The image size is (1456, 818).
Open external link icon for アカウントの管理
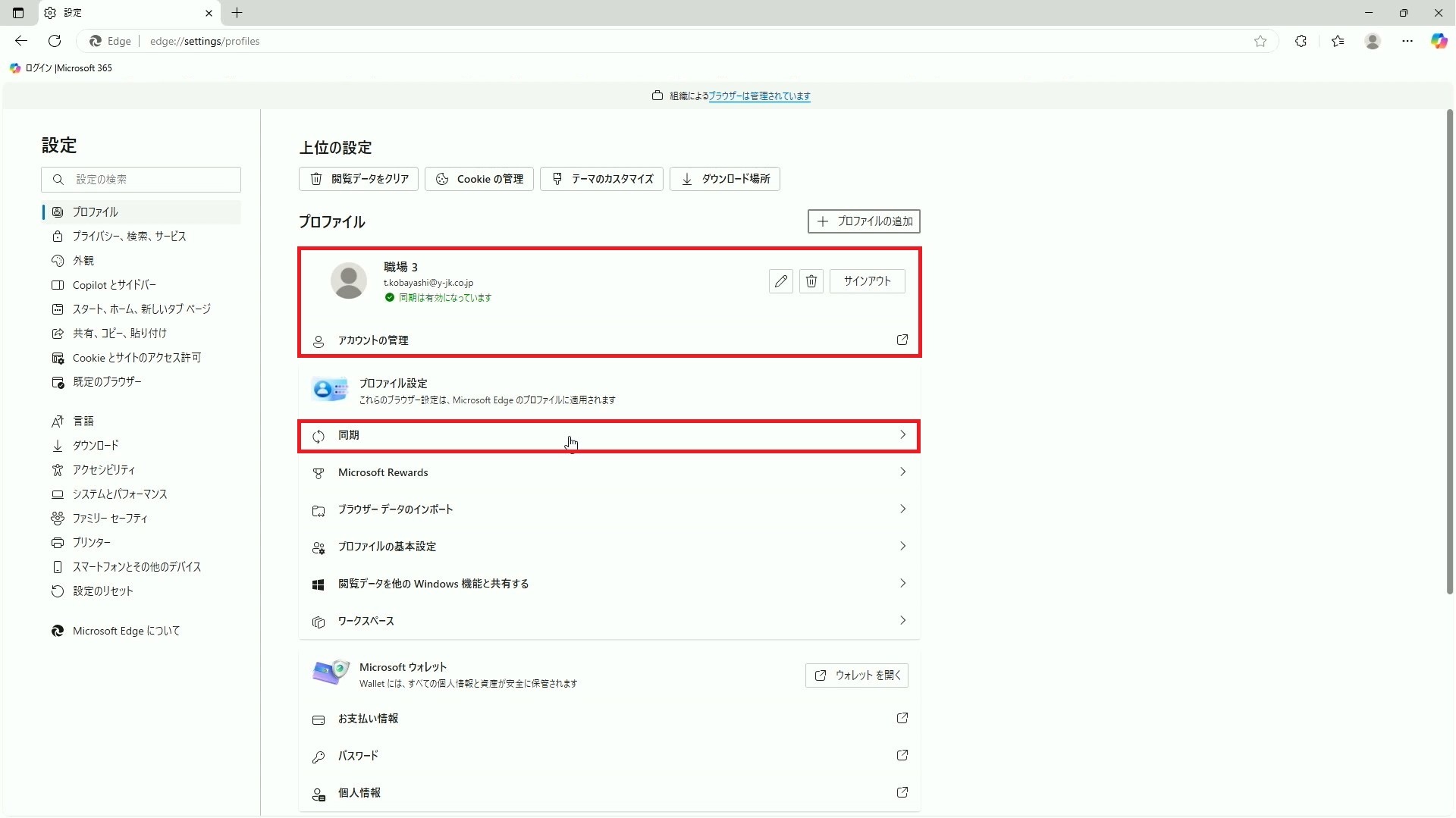(x=902, y=340)
